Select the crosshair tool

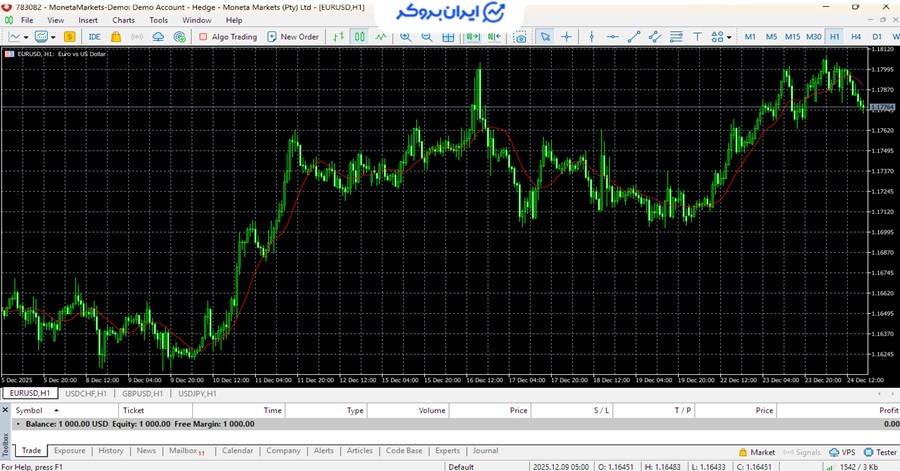[x=567, y=37]
